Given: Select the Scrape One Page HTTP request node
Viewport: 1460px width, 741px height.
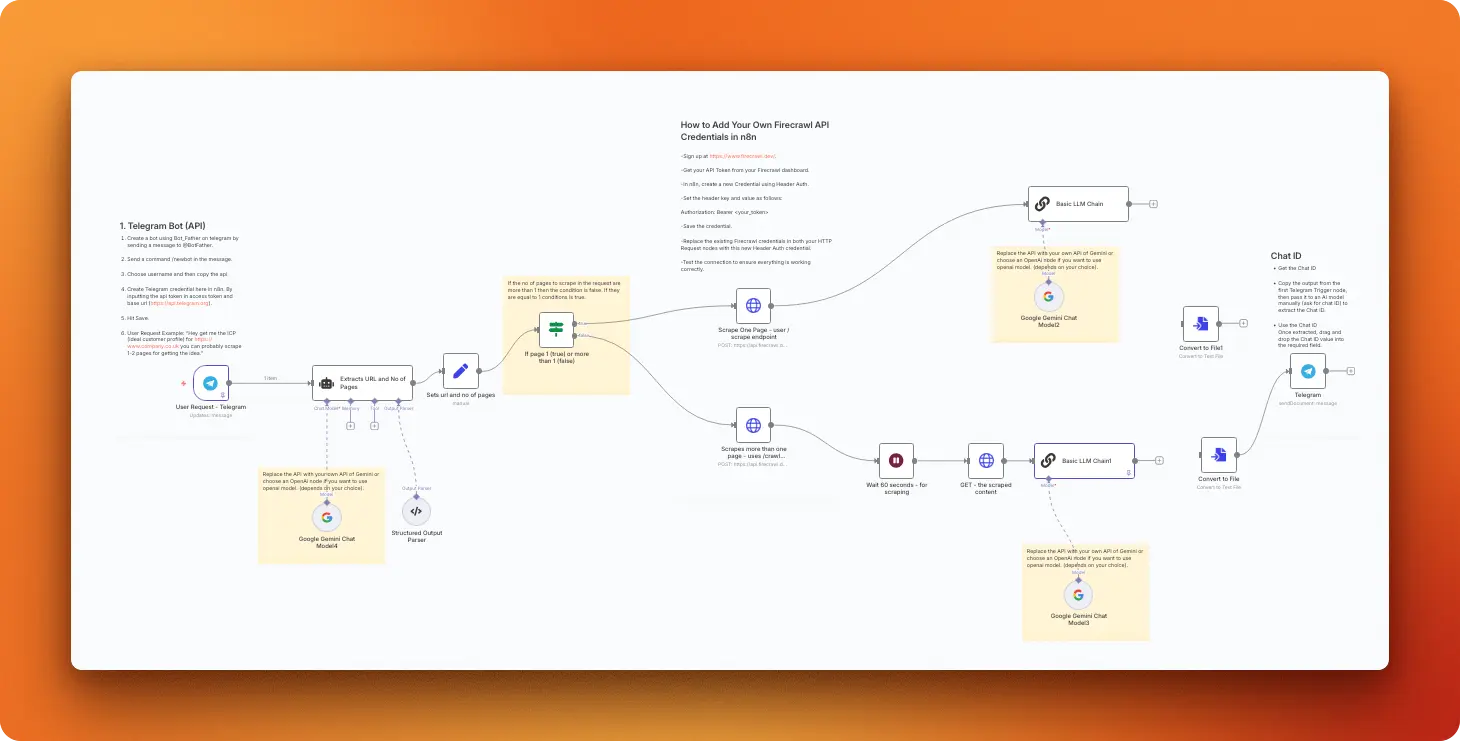Looking at the screenshot, I should click(x=753, y=306).
